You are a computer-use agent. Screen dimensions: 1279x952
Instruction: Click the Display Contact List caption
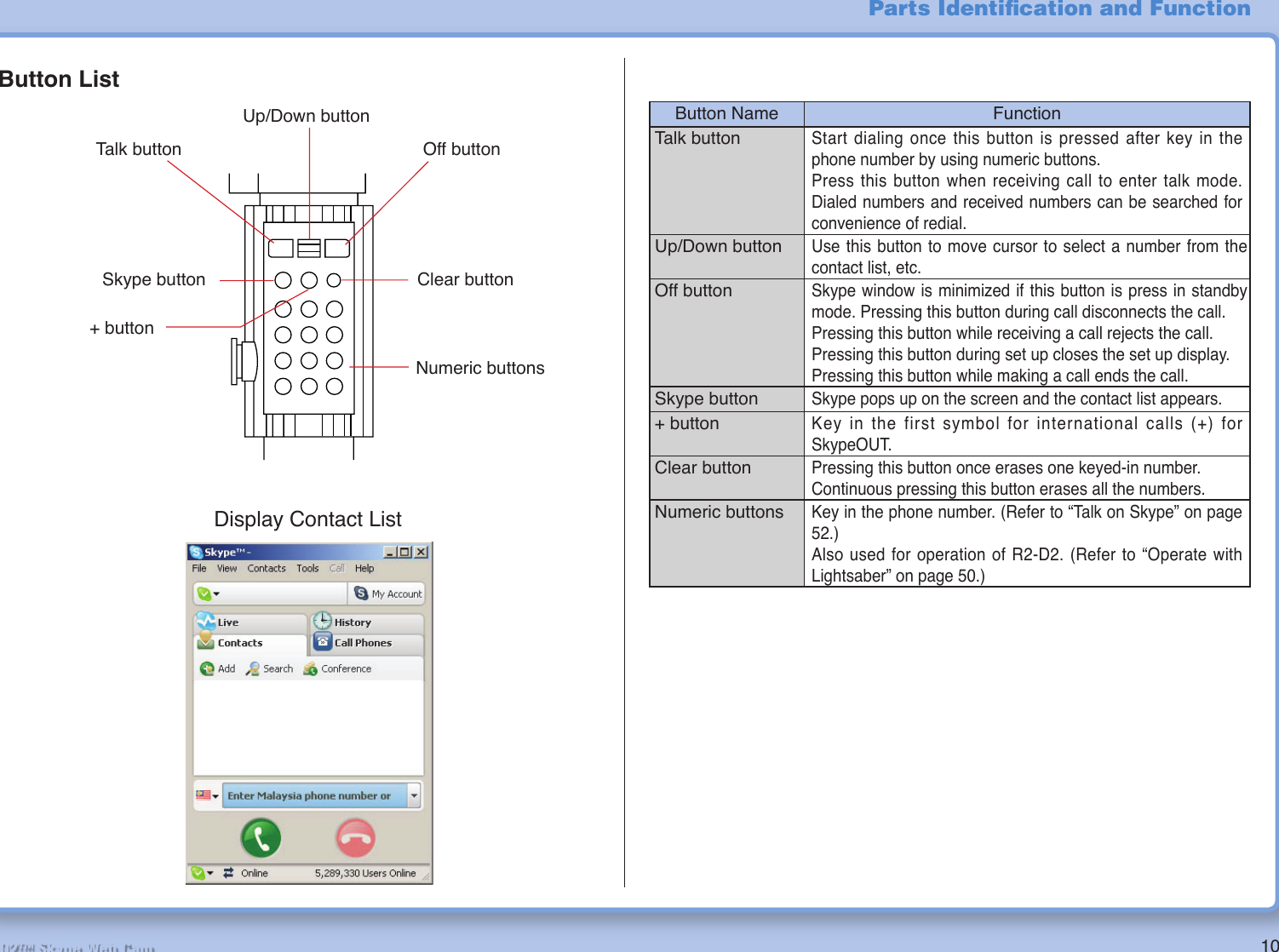click(307, 519)
